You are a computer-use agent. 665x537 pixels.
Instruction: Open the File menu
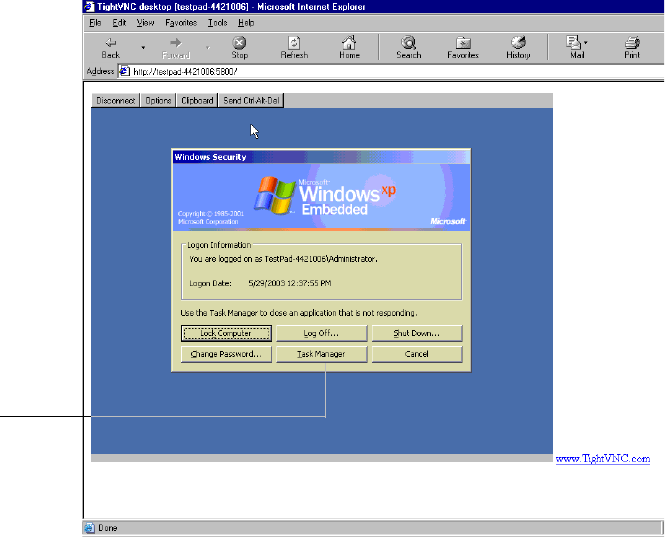(x=95, y=23)
